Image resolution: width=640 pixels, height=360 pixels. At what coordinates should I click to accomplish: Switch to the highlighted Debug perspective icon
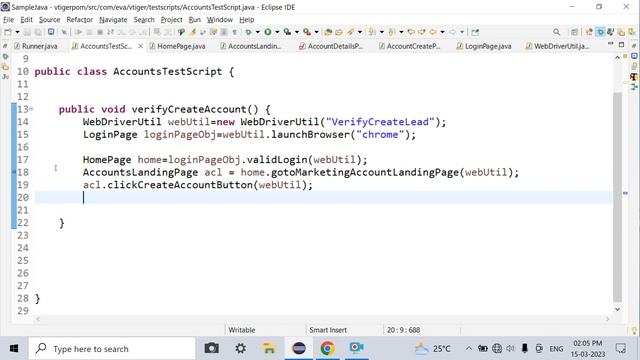click(600, 32)
